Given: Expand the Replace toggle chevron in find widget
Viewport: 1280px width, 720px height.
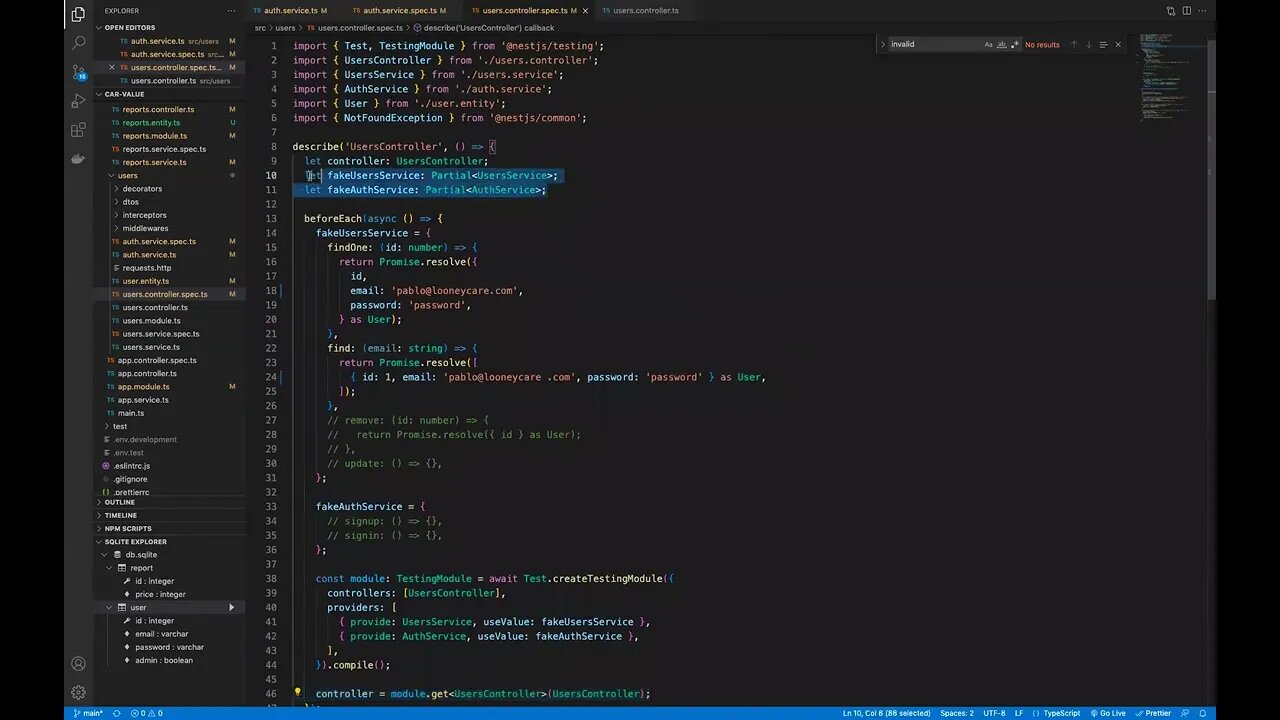Looking at the screenshot, I should coord(883,44).
